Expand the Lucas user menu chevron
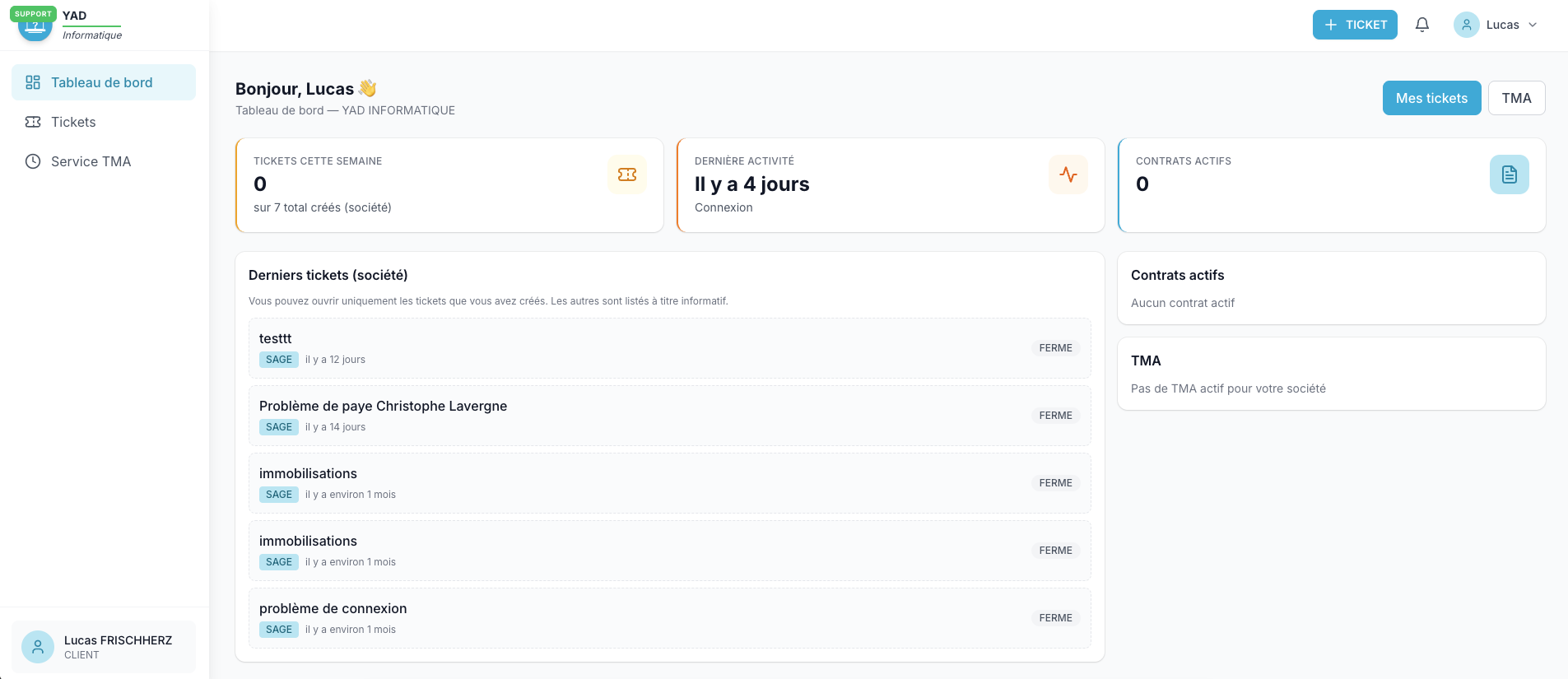This screenshot has height=679, width=1568. tap(1533, 25)
